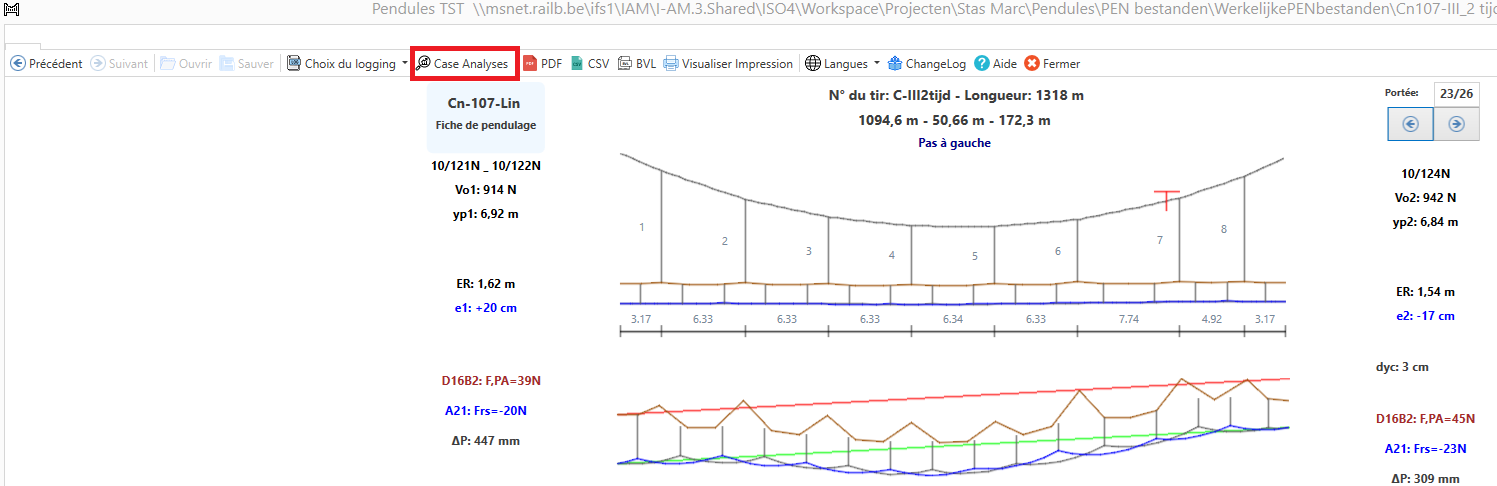The image size is (1497, 486).
Task: Select dropper number 5 in the diagram
Action: click(975, 256)
